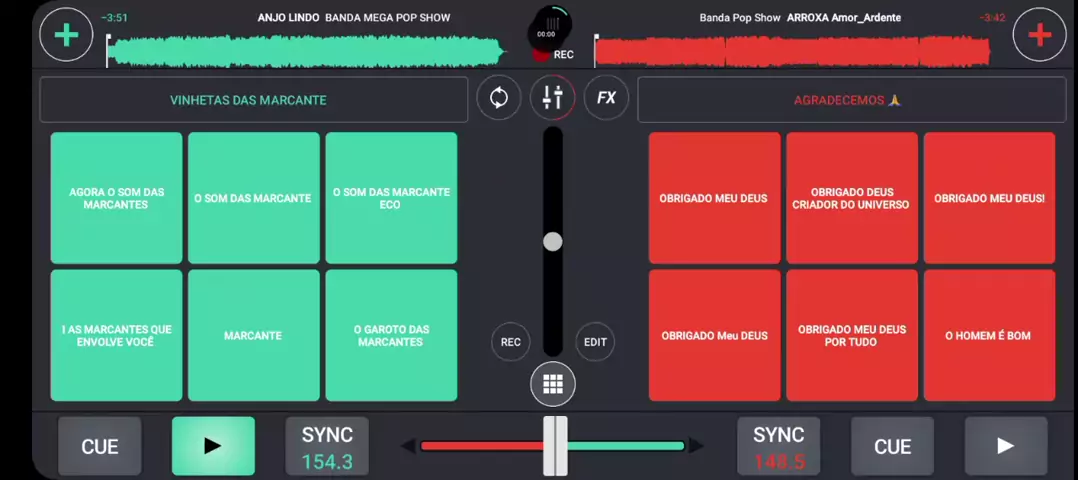
Task: Tap the red add track plus icon
Action: pyautogui.click(x=1039, y=35)
